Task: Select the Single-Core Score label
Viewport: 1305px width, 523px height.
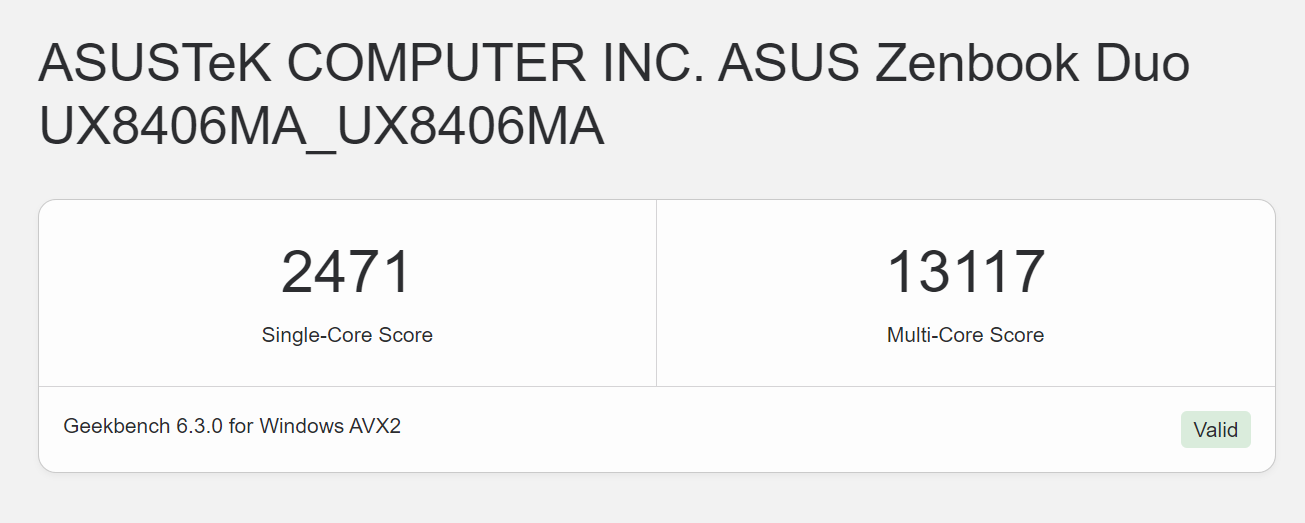Action: point(347,335)
